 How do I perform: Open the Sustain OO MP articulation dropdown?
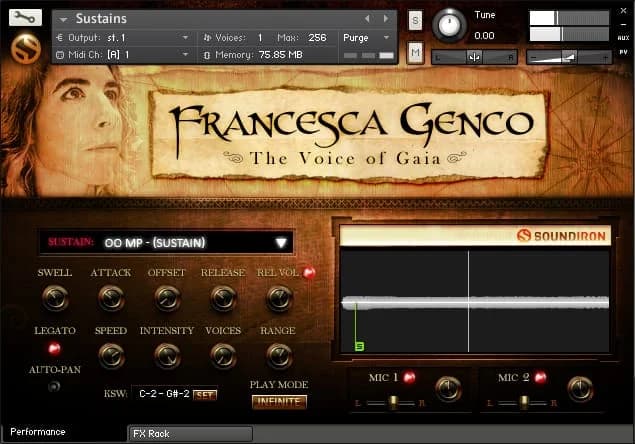coord(166,243)
